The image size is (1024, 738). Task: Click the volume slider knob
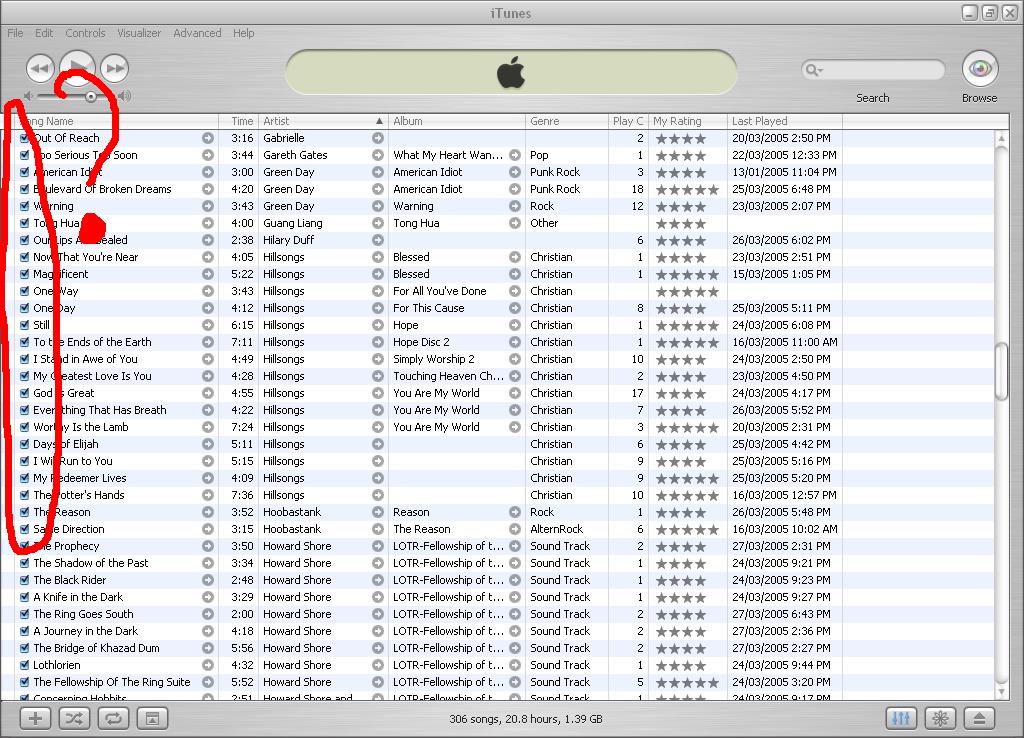pyautogui.click(x=91, y=97)
